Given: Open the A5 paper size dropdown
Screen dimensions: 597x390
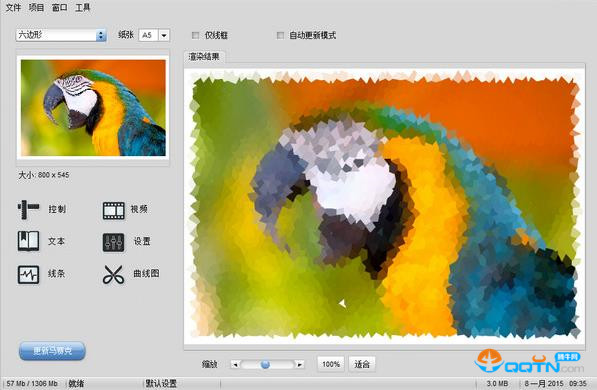Looking at the screenshot, I should click(164, 35).
